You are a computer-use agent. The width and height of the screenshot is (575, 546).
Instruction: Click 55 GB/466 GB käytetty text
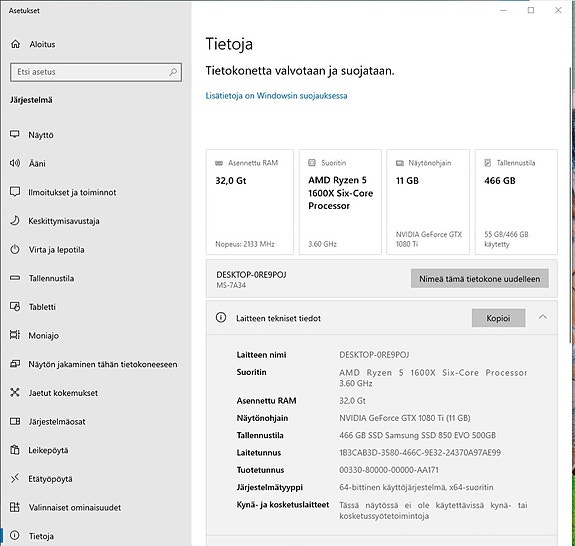pyautogui.click(x=506, y=239)
